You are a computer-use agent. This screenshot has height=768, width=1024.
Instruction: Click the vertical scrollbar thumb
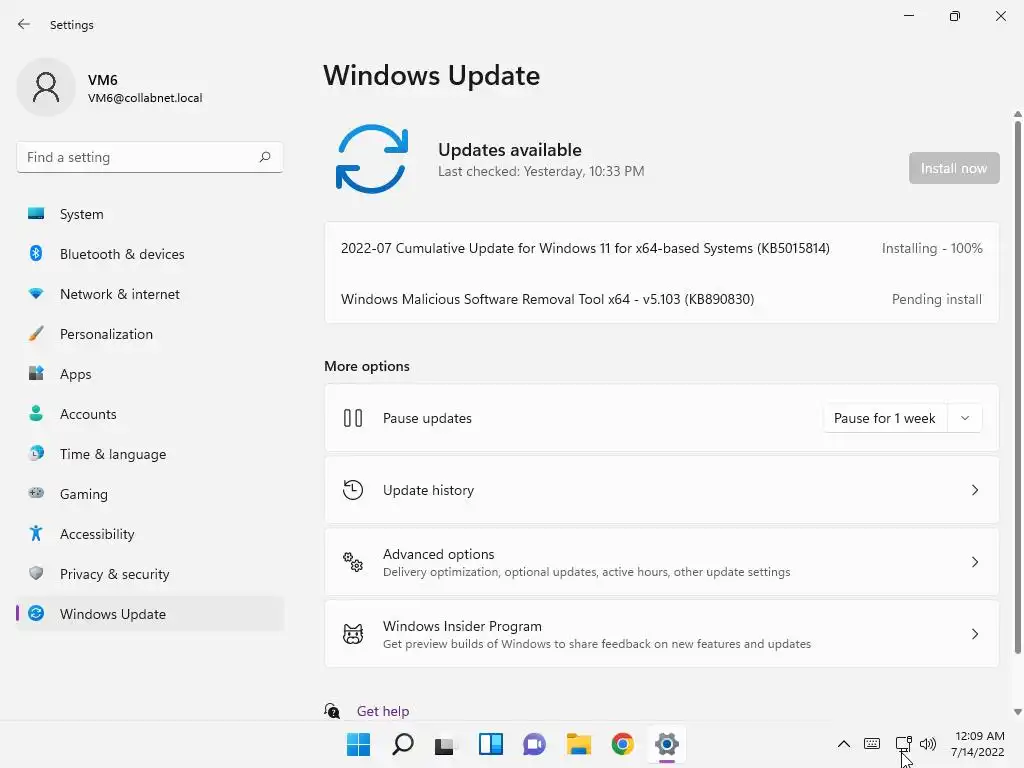click(1017, 385)
